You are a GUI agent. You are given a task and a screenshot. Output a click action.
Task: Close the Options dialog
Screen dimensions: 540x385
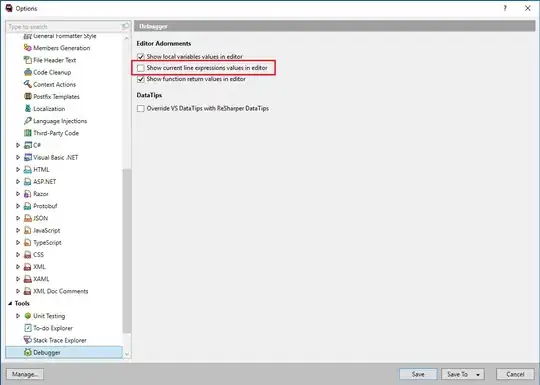tap(527, 8)
